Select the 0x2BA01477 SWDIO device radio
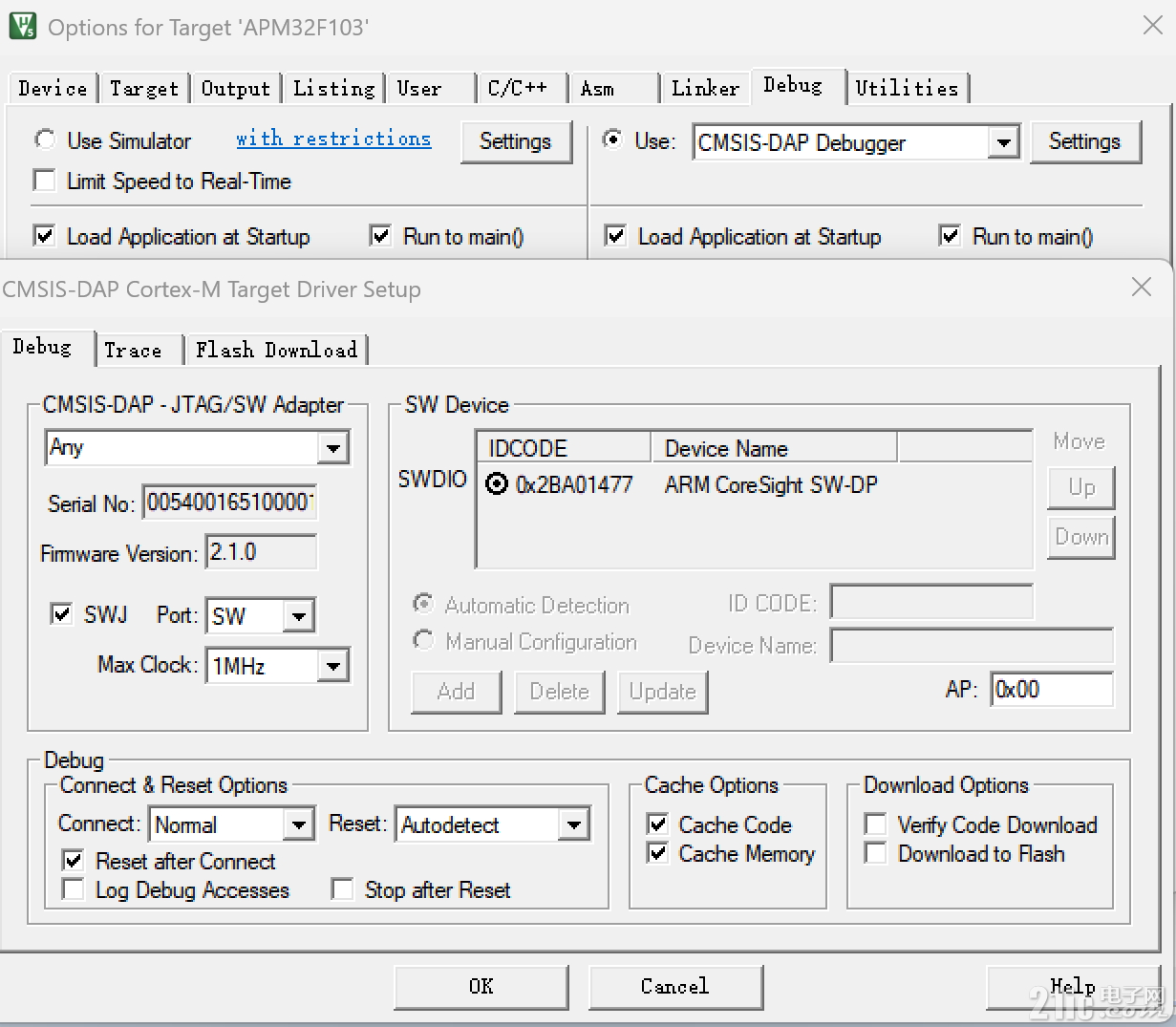The height and width of the screenshot is (1027, 1176). point(497,484)
